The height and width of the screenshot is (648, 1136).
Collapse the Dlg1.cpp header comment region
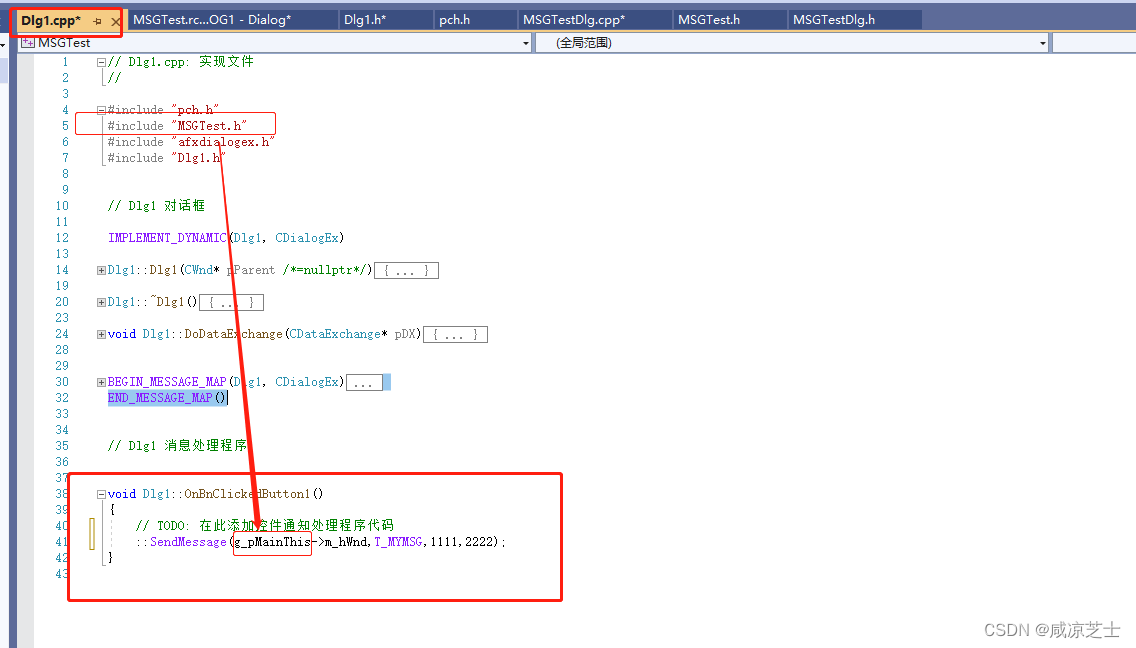point(101,61)
